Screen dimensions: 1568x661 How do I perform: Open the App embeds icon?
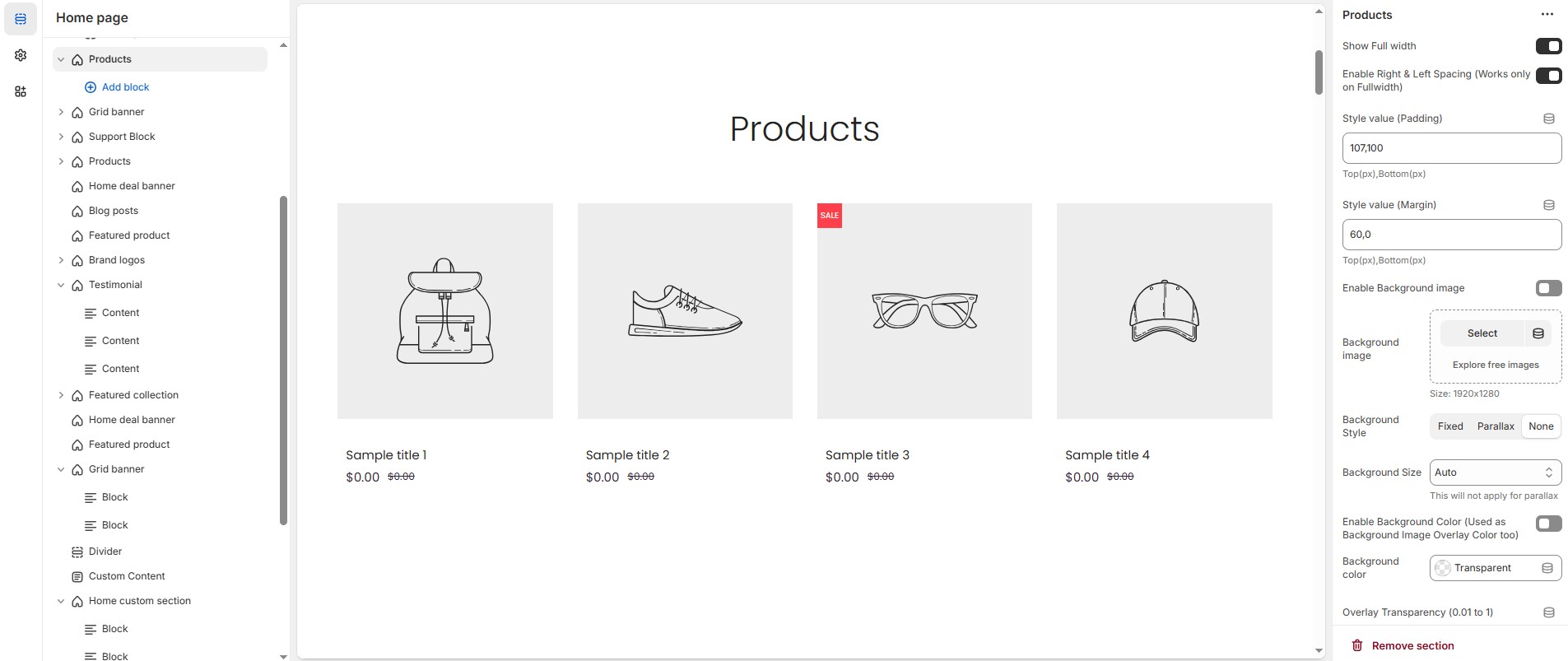pyautogui.click(x=21, y=91)
